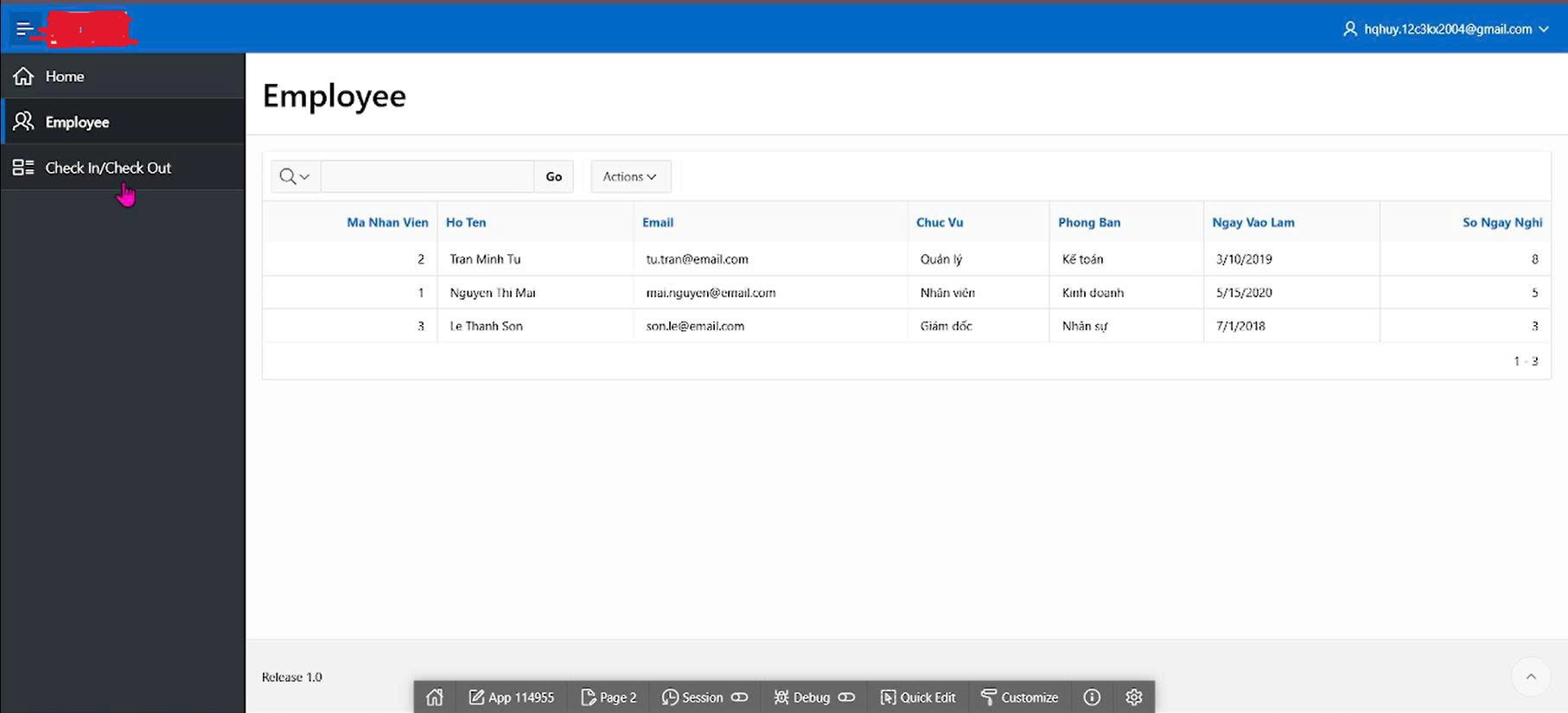The image size is (1568, 713).
Task: Click the Release 1.0 footer text
Action: coord(291,677)
